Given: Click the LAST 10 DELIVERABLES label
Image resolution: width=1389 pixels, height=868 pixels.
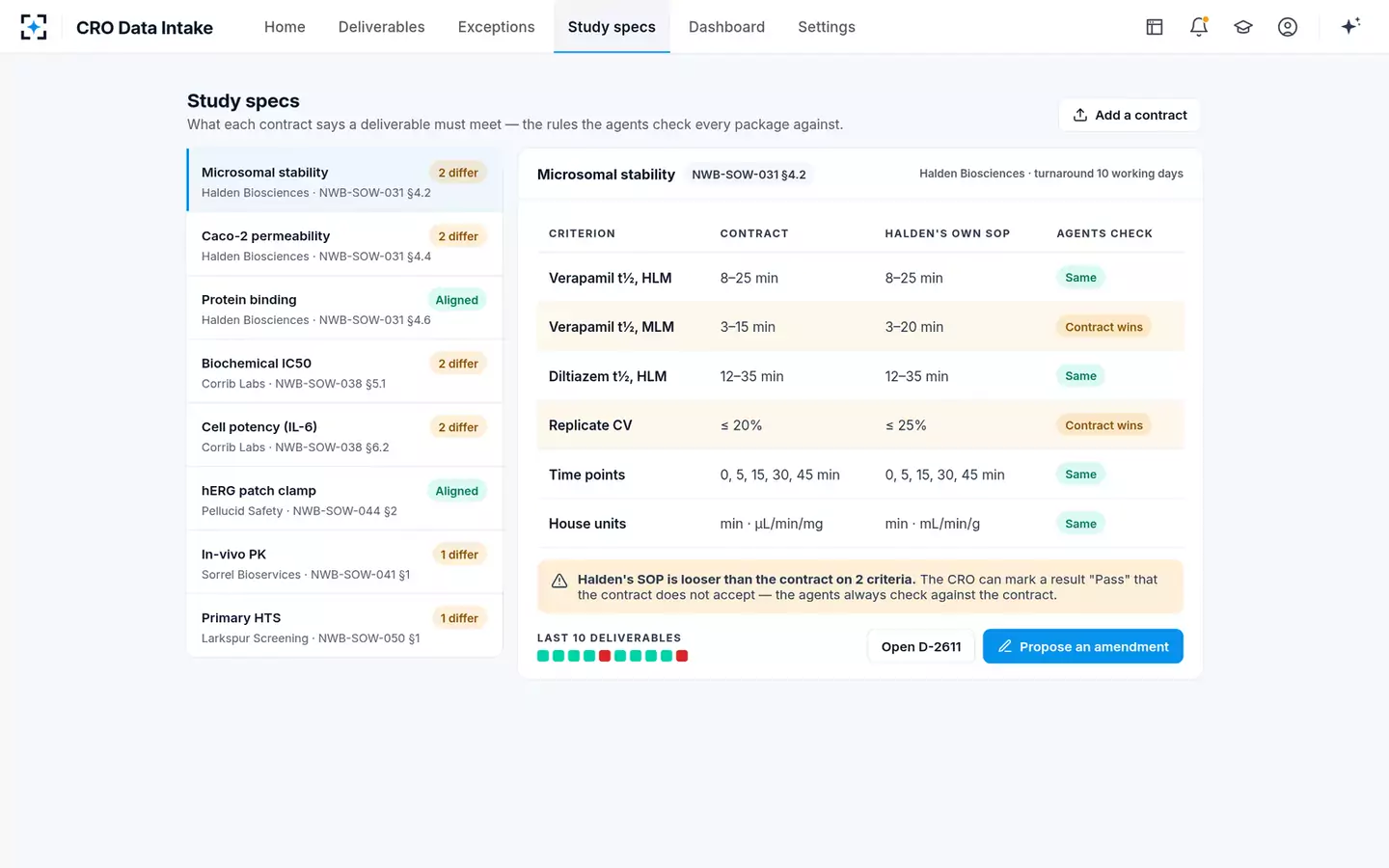Looking at the screenshot, I should (609, 637).
